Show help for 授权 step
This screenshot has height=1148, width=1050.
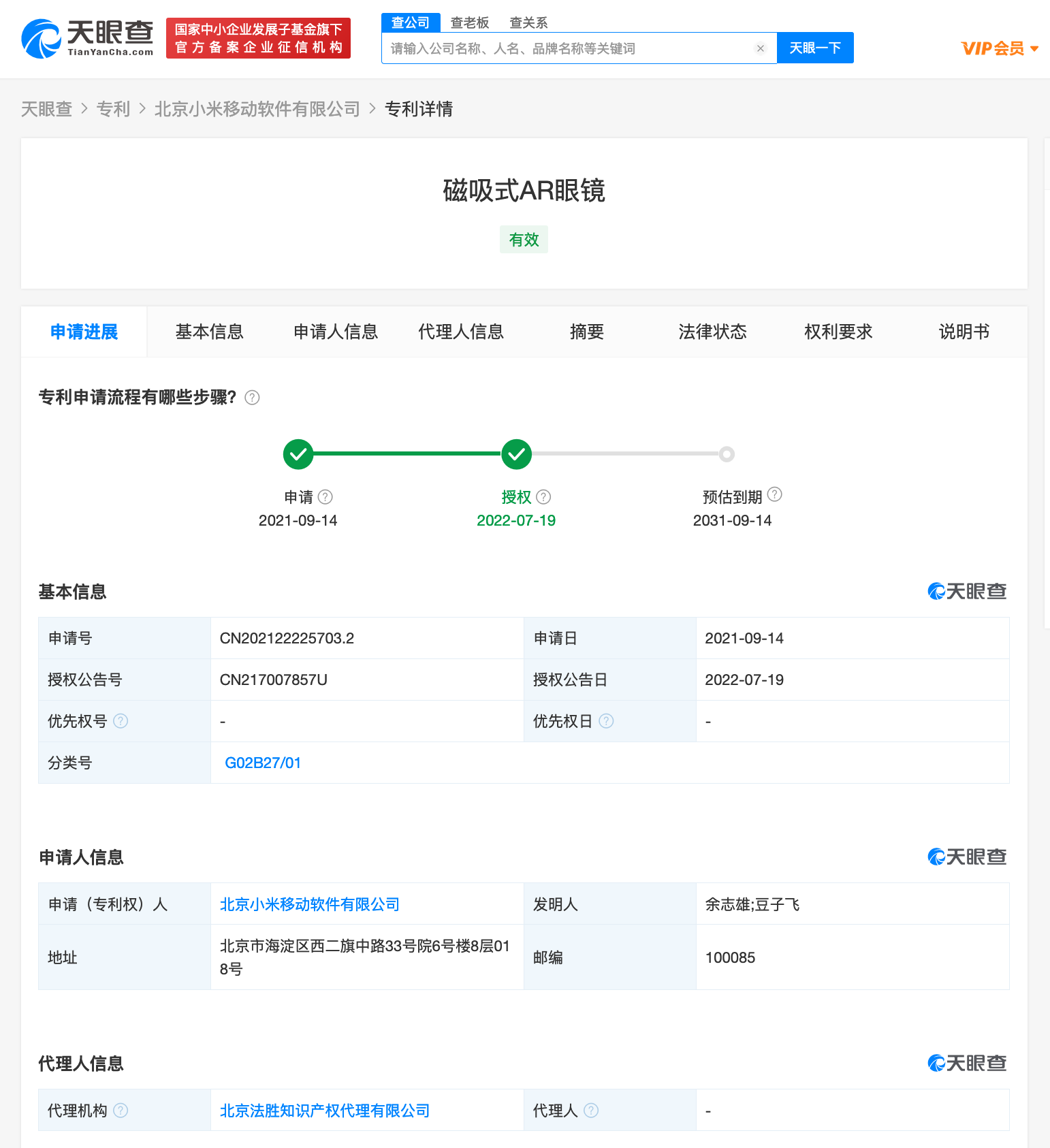pyautogui.click(x=543, y=497)
